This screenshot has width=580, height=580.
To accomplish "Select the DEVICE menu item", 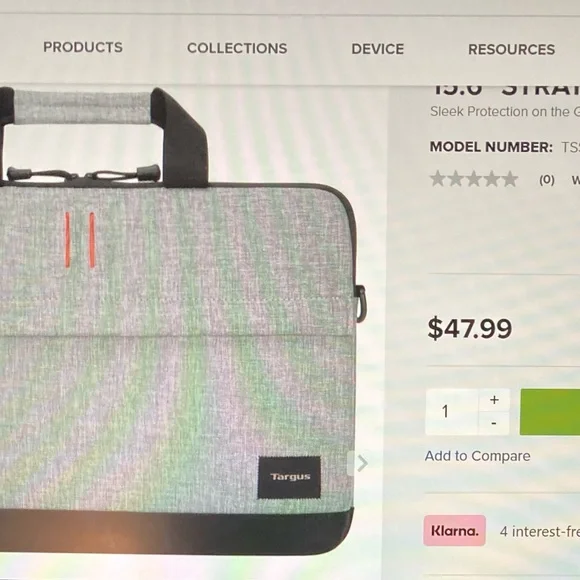I will coord(378,49).
